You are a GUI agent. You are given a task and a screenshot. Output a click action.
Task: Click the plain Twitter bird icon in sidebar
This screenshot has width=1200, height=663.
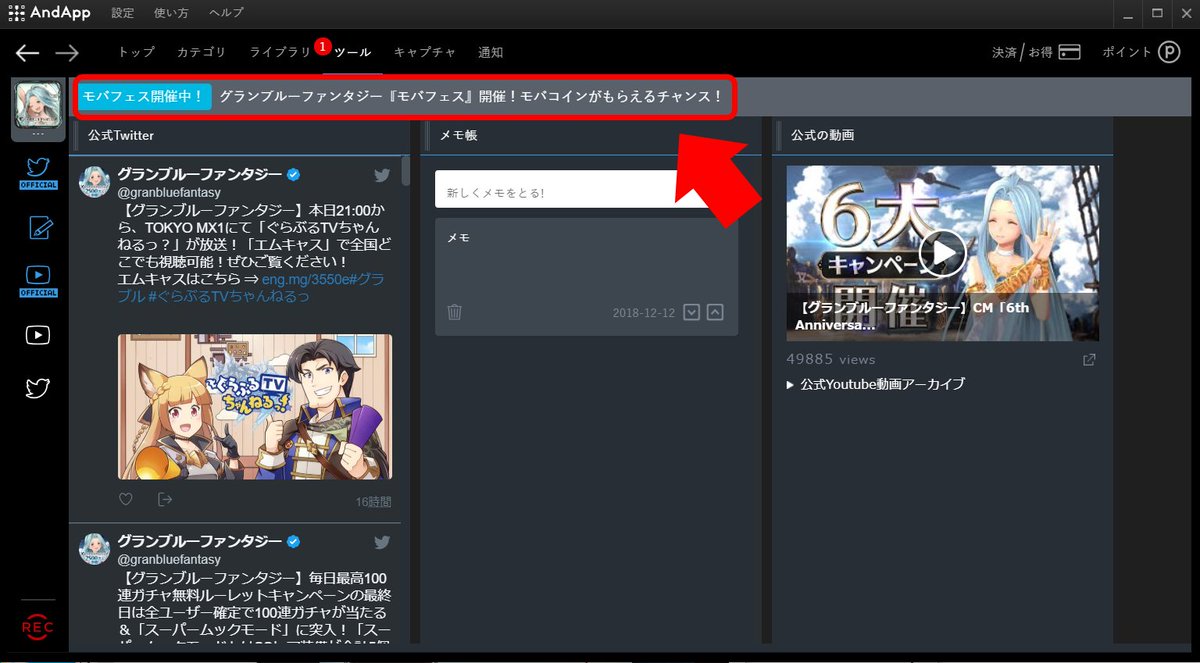tap(38, 388)
